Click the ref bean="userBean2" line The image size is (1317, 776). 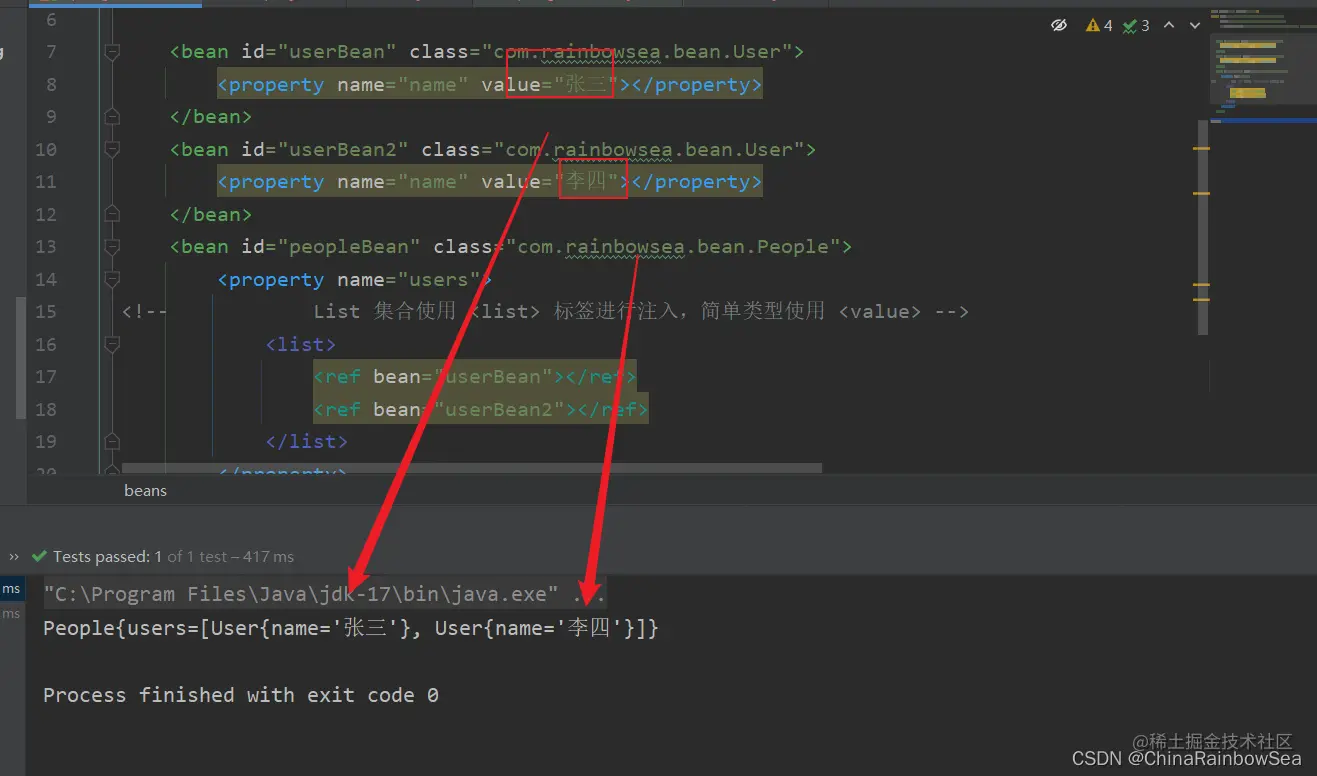[x=480, y=409]
